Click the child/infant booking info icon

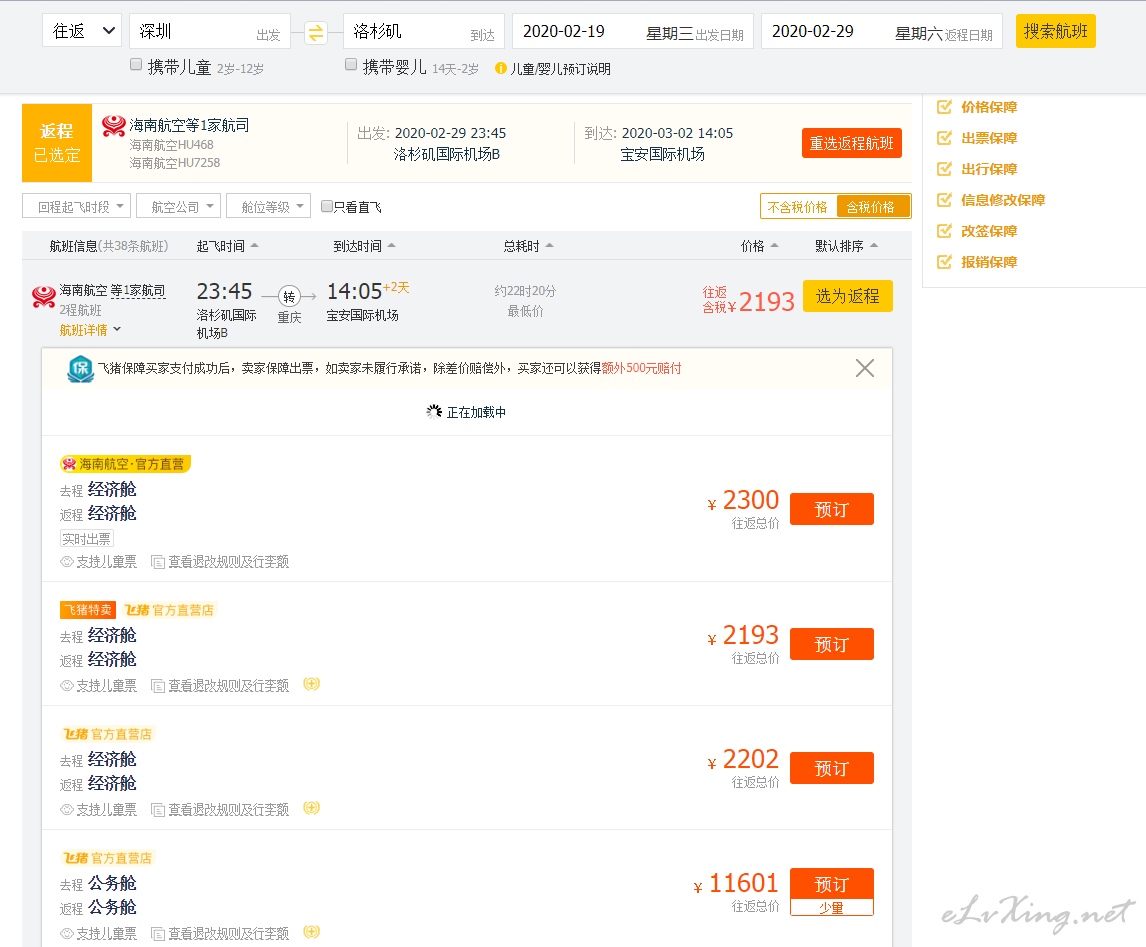[x=501, y=69]
